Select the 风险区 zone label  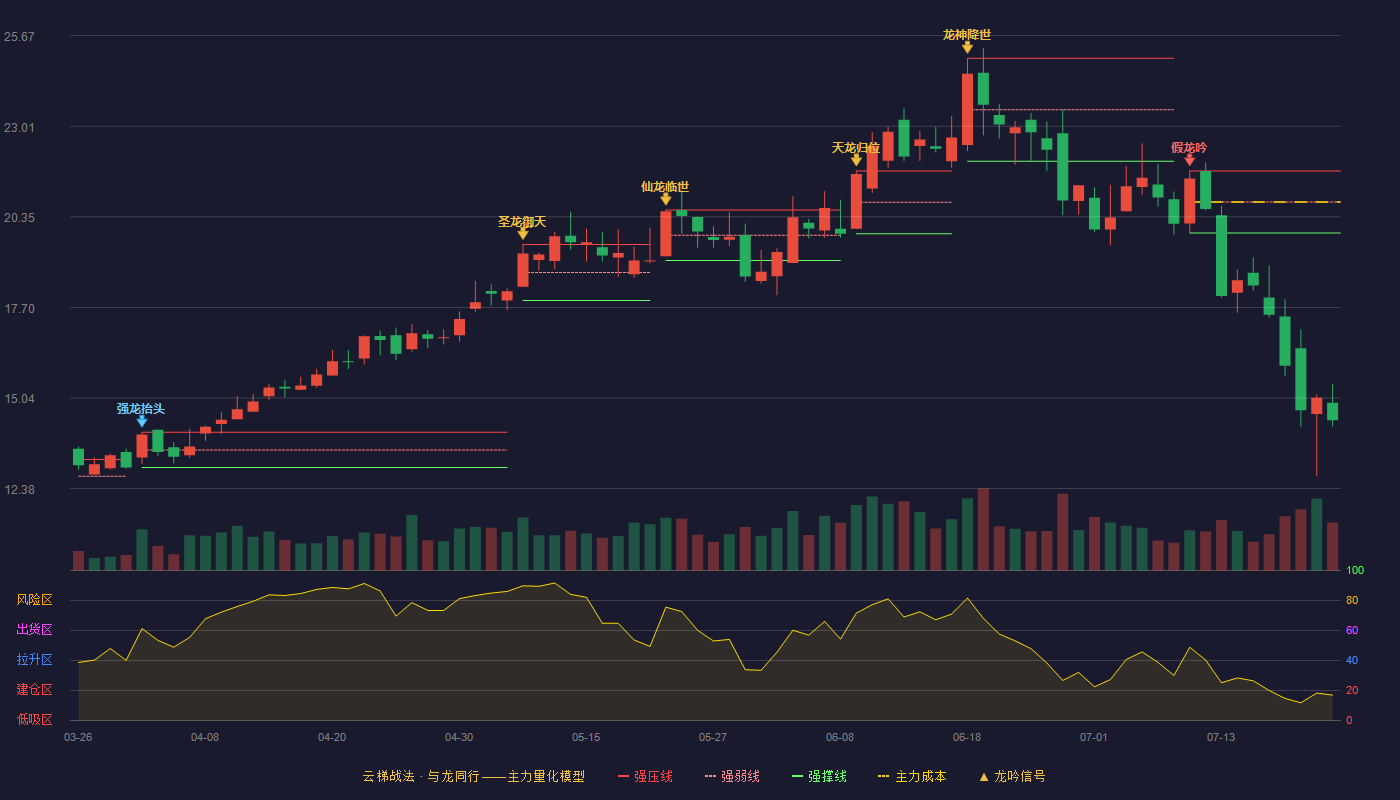click(x=34, y=600)
